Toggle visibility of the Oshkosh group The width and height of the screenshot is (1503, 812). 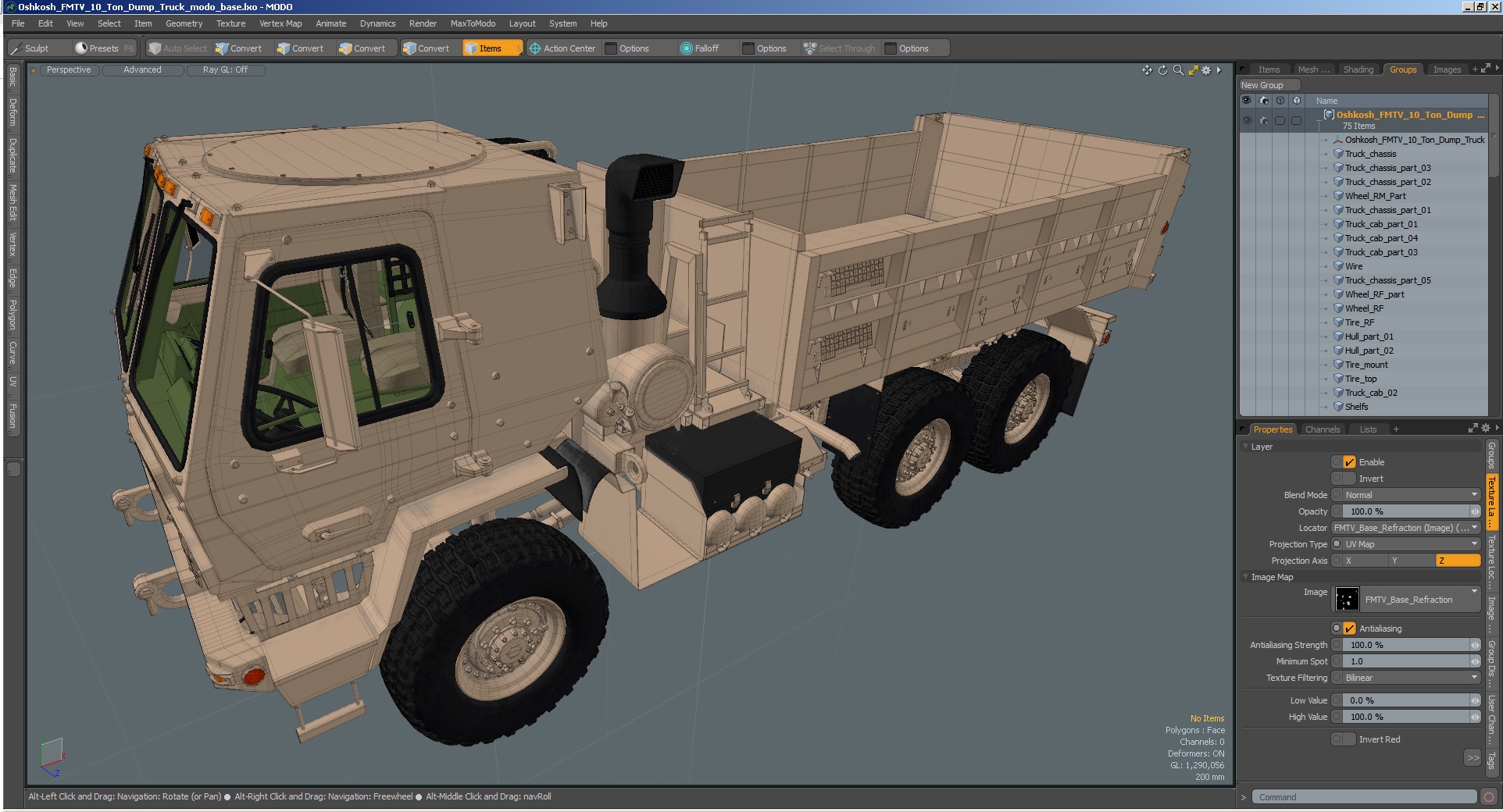coord(1247,120)
